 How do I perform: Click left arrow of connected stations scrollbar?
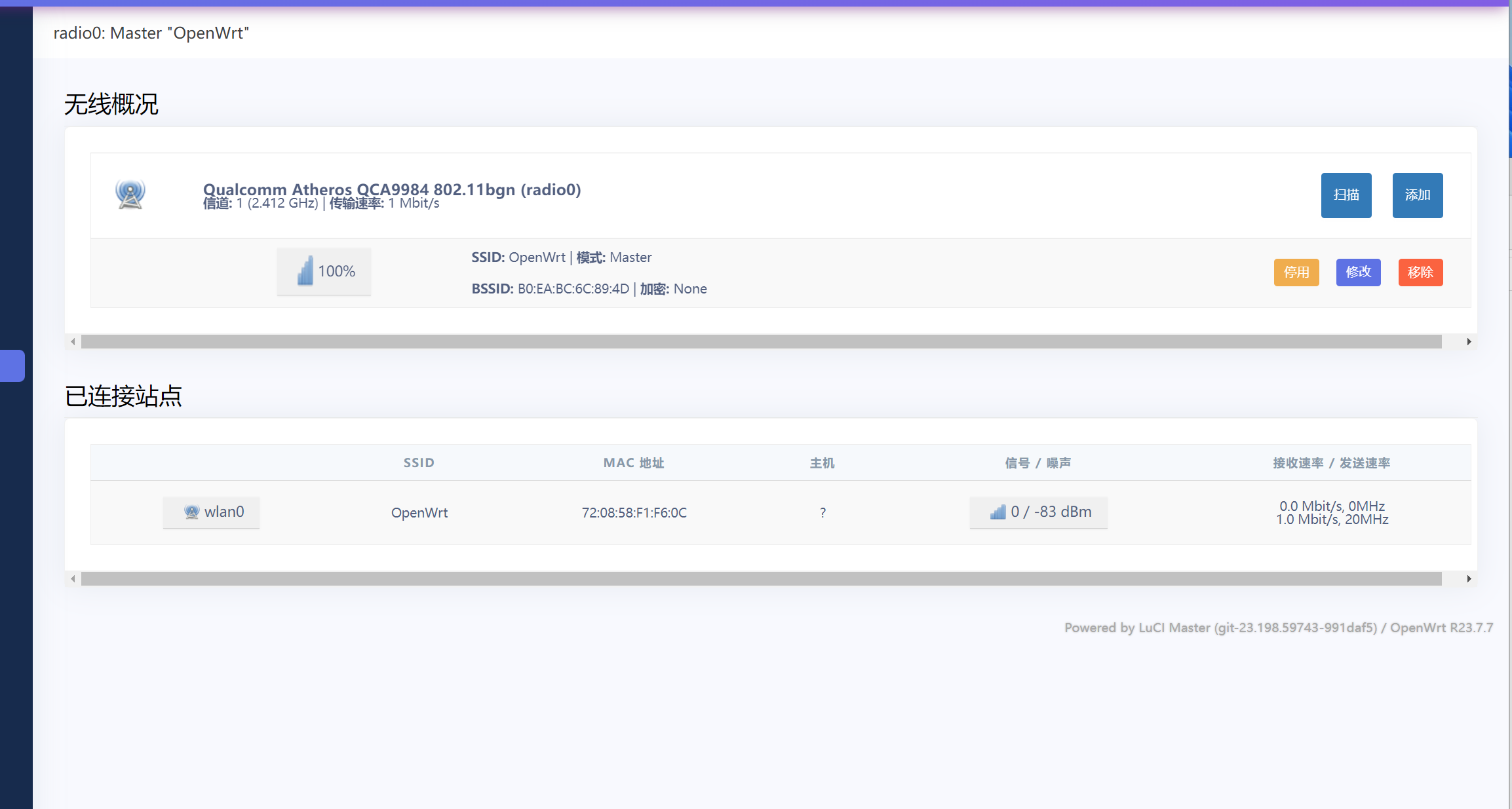click(73, 579)
